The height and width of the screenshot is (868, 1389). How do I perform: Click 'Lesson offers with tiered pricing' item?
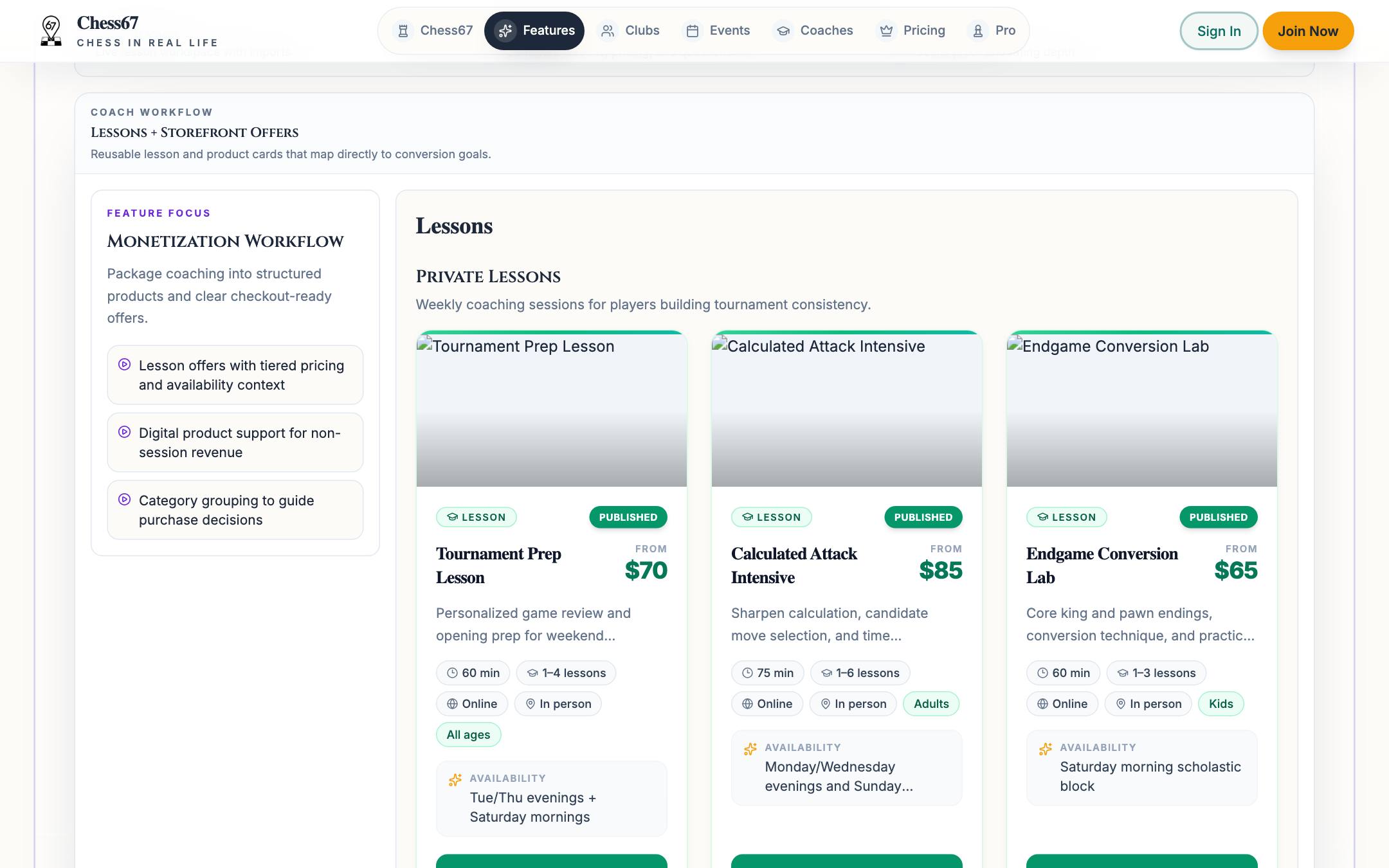point(235,375)
